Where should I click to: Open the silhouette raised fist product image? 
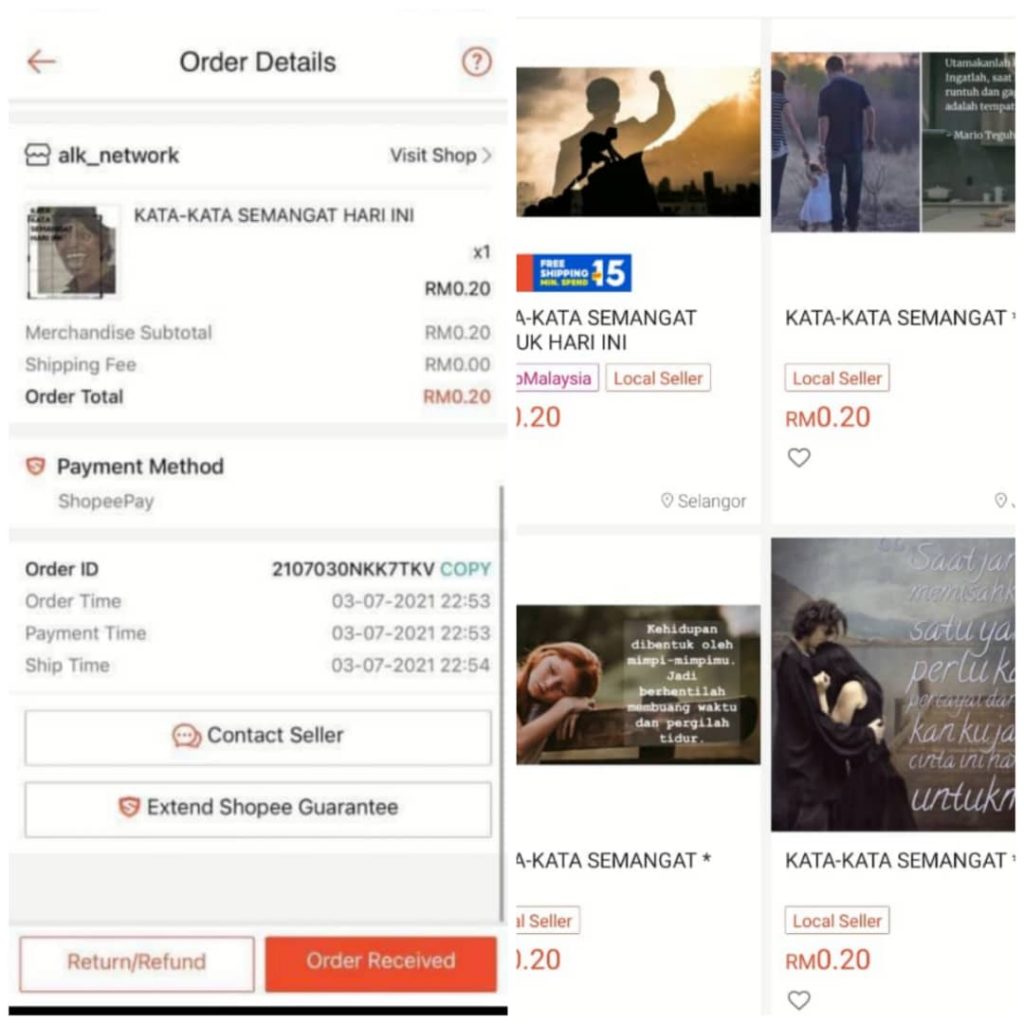pos(638,142)
